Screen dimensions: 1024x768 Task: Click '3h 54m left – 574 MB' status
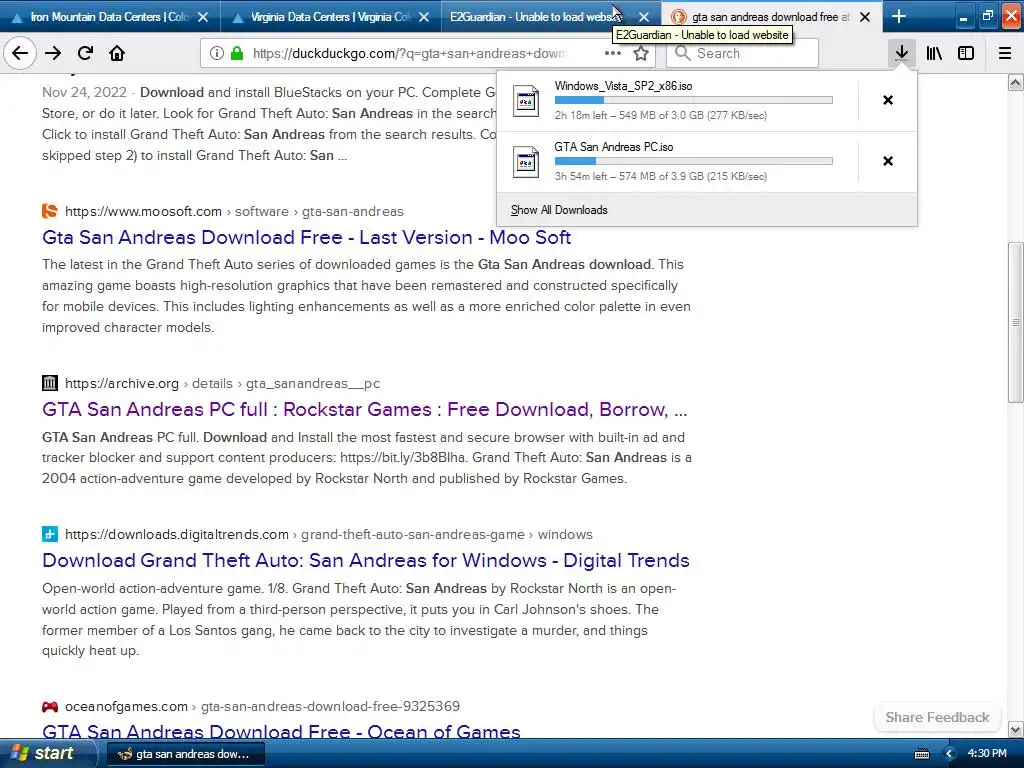click(661, 176)
